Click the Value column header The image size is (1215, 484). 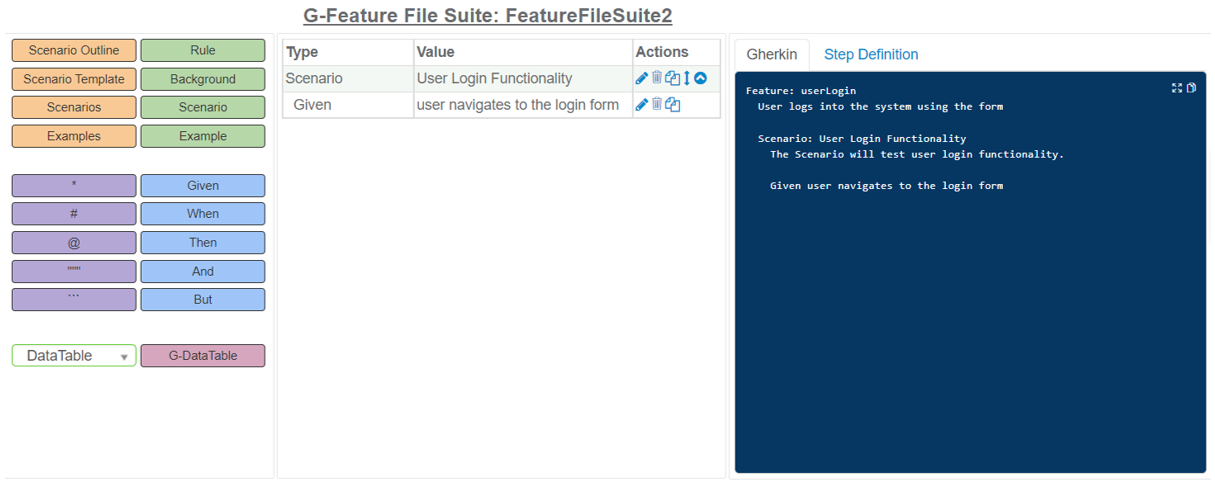(523, 52)
